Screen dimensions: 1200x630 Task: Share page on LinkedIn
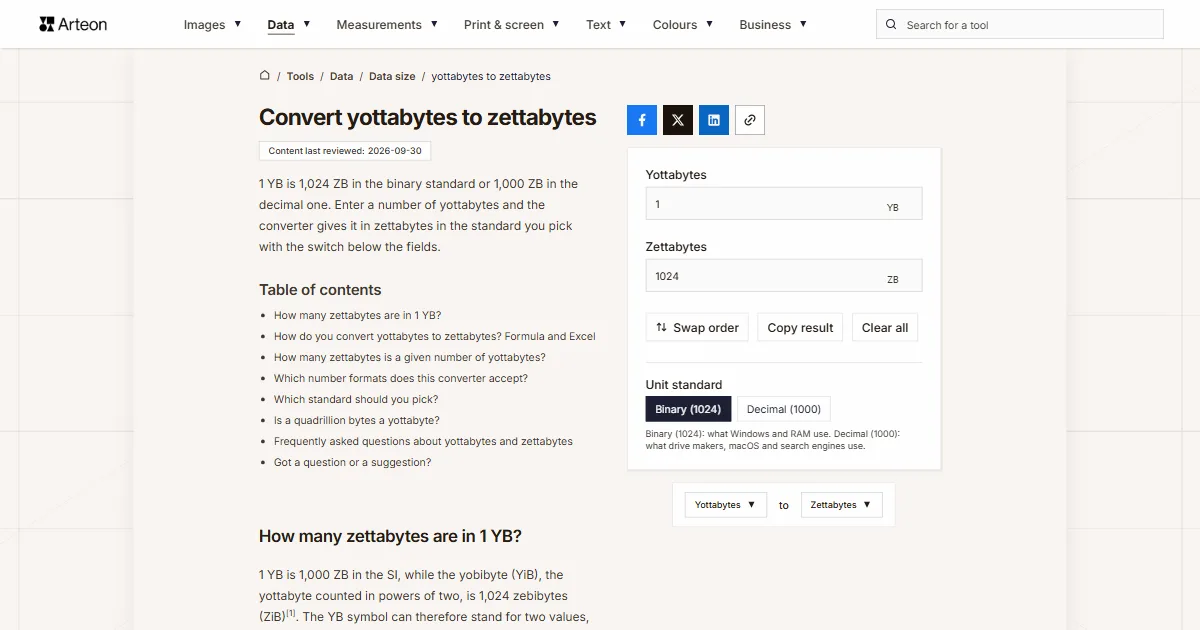click(x=714, y=120)
